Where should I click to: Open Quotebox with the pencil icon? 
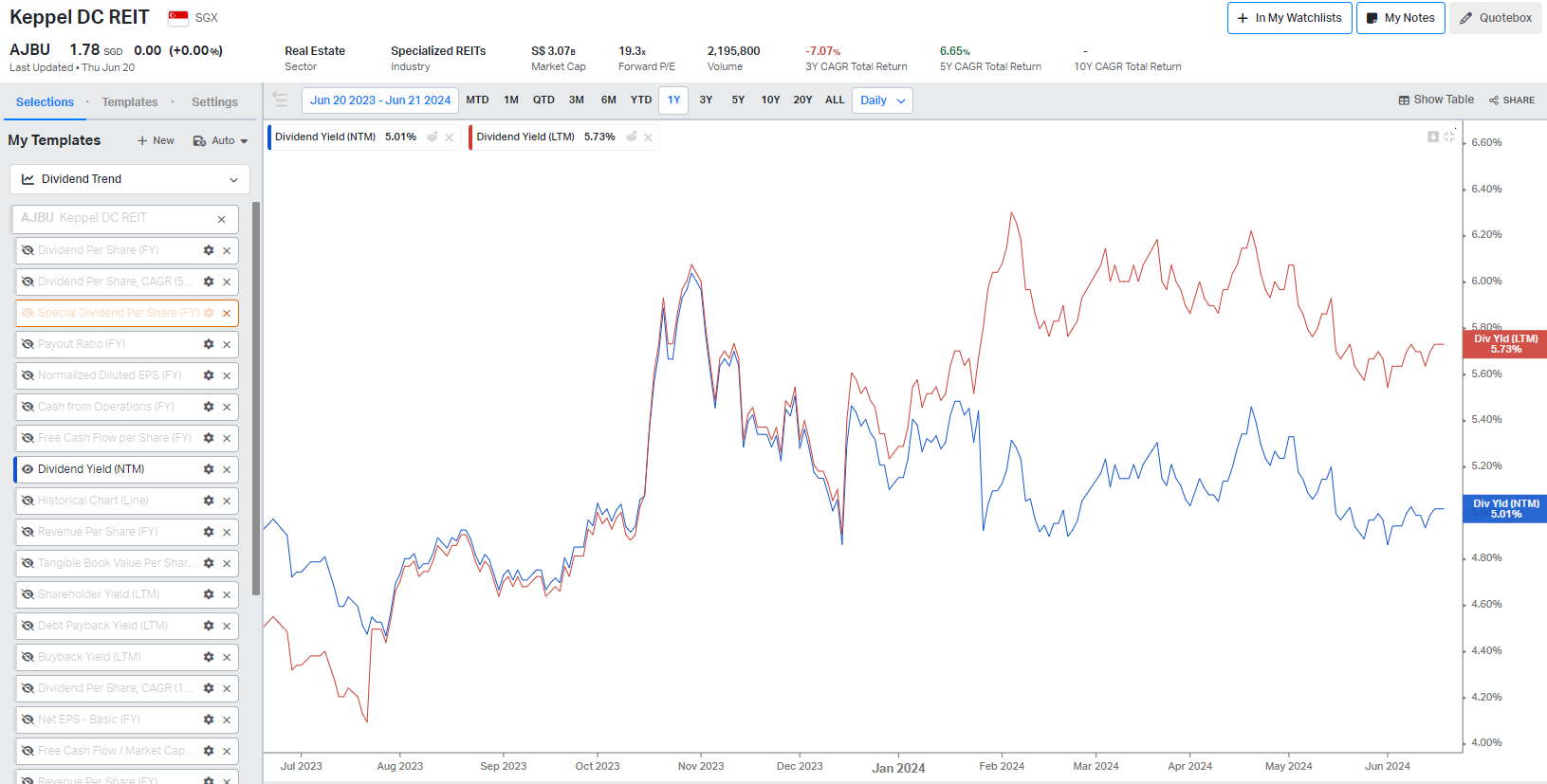tap(1495, 18)
